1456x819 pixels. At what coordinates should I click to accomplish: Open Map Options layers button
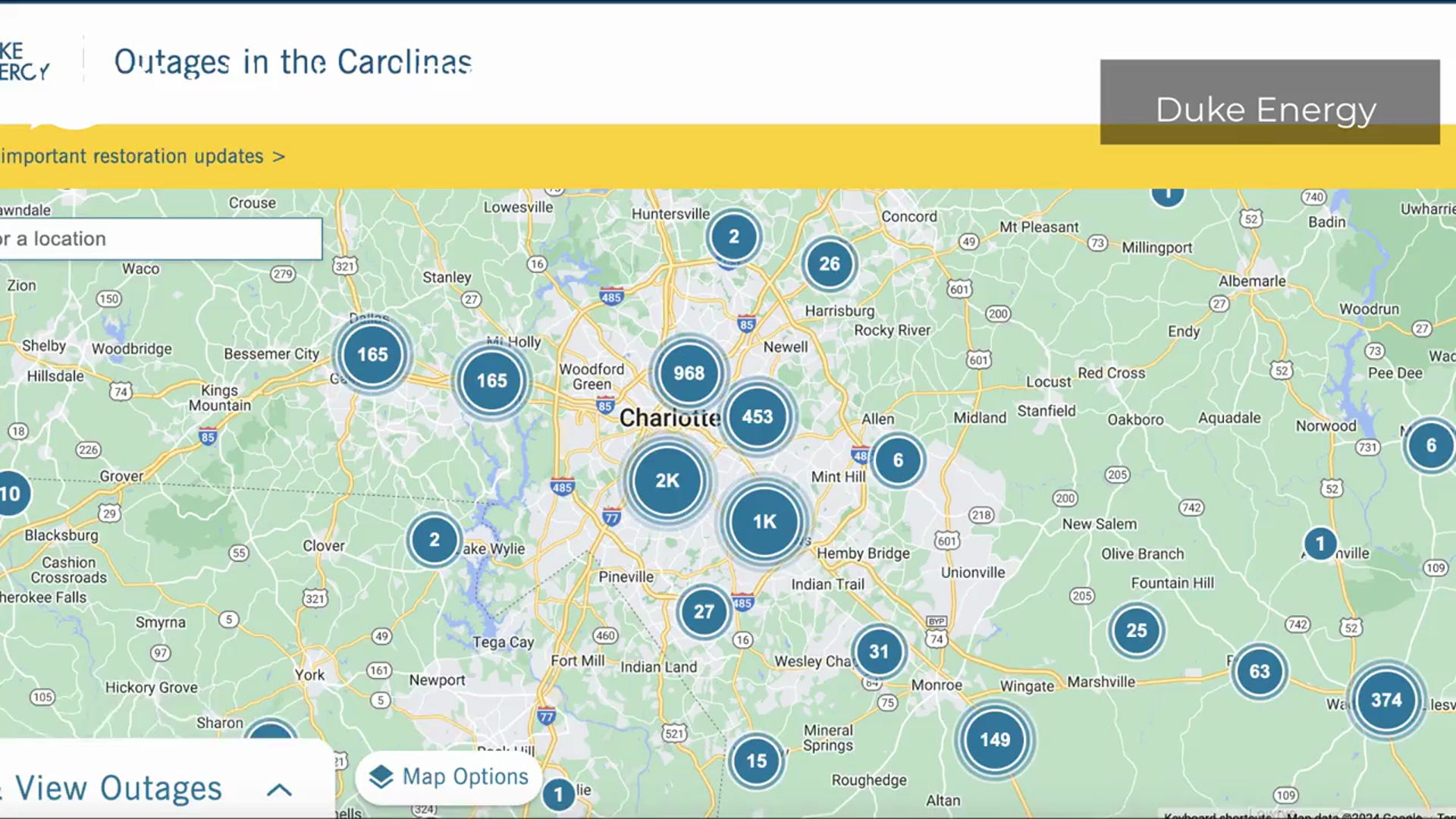point(448,777)
